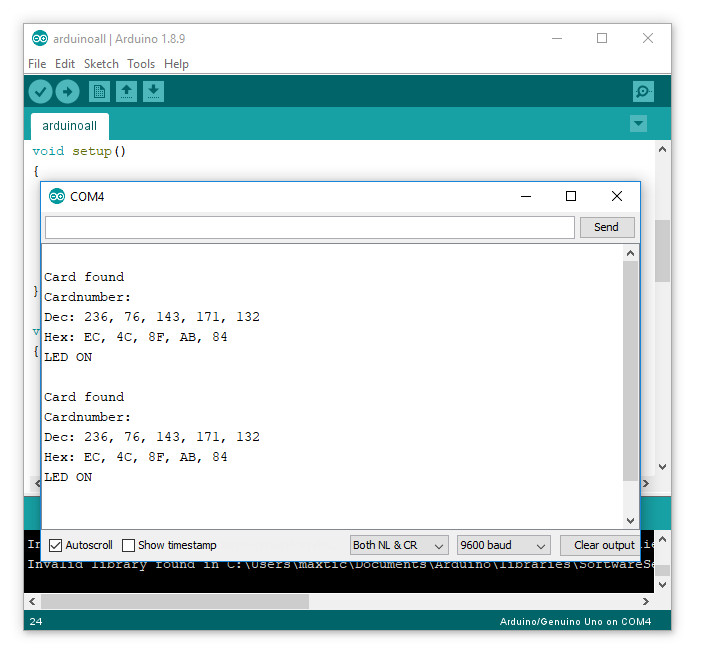
Task: Click code editor scrollbar up arrow
Action: point(662,149)
